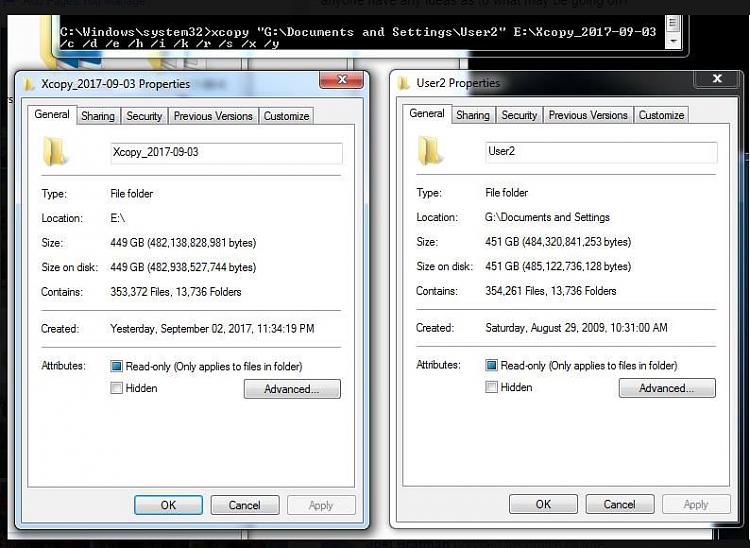The height and width of the screenshot is (548, 750).
Task: Click Apply in User2 Properties
Action: (696, 504)
